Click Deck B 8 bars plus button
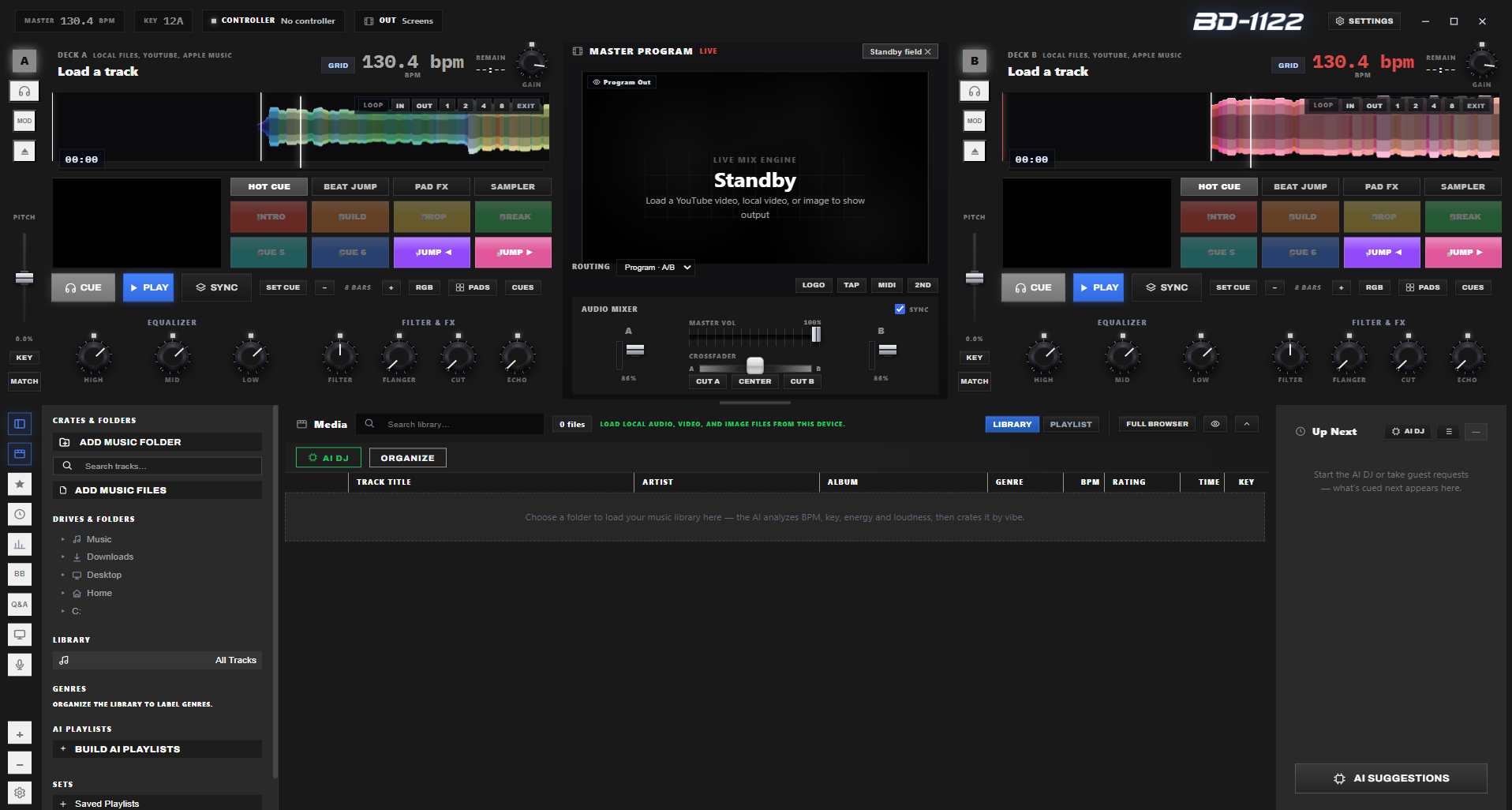Screen dimensions: 1512x810 point(1342,287)
